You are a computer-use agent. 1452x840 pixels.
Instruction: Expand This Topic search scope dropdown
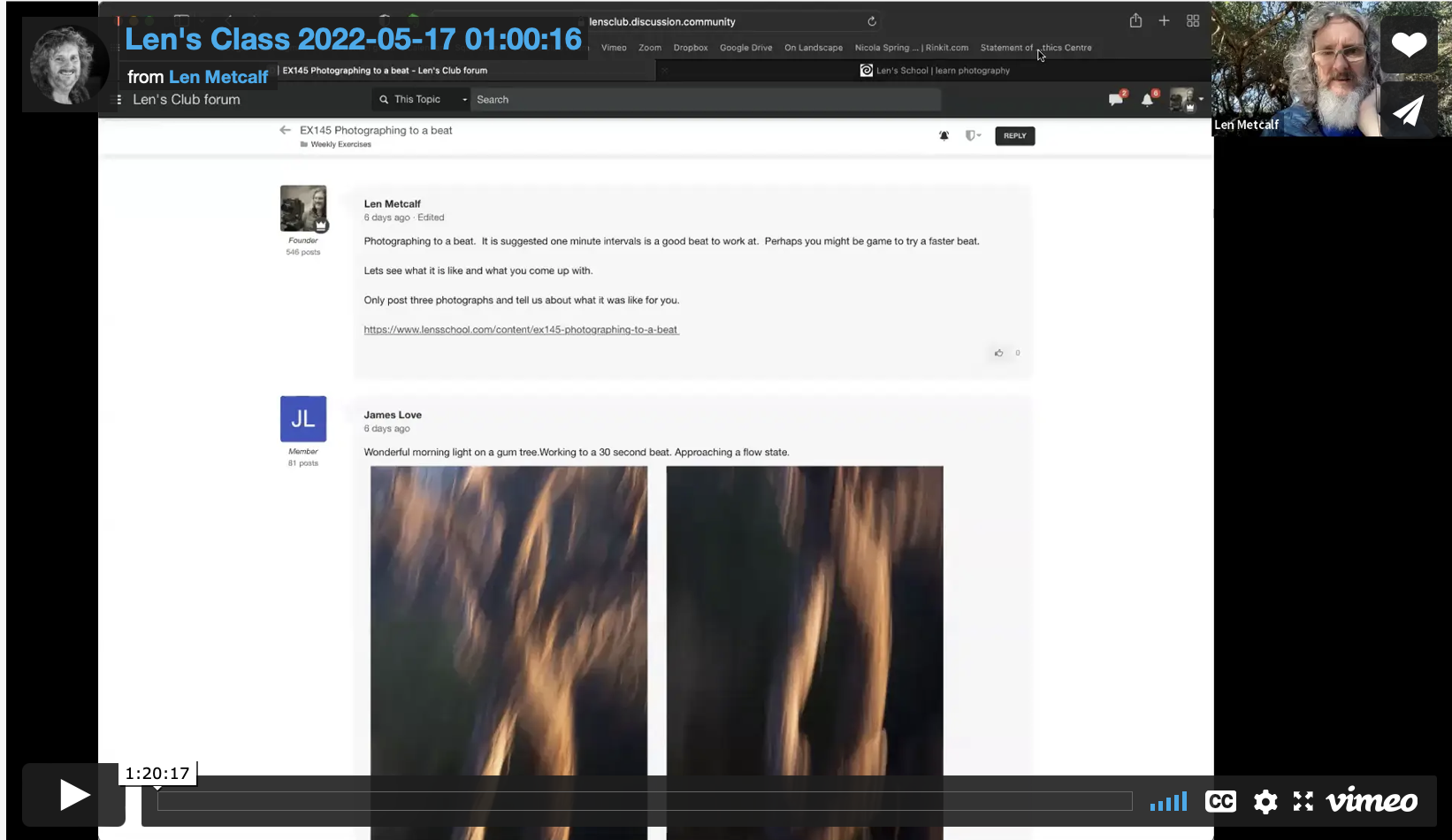423,100
